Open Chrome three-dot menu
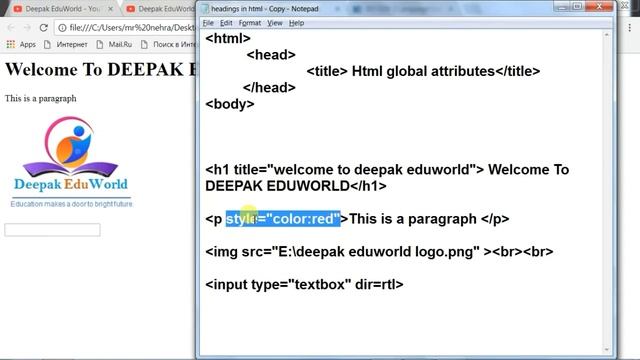640x360 pixels. point(630,28)
